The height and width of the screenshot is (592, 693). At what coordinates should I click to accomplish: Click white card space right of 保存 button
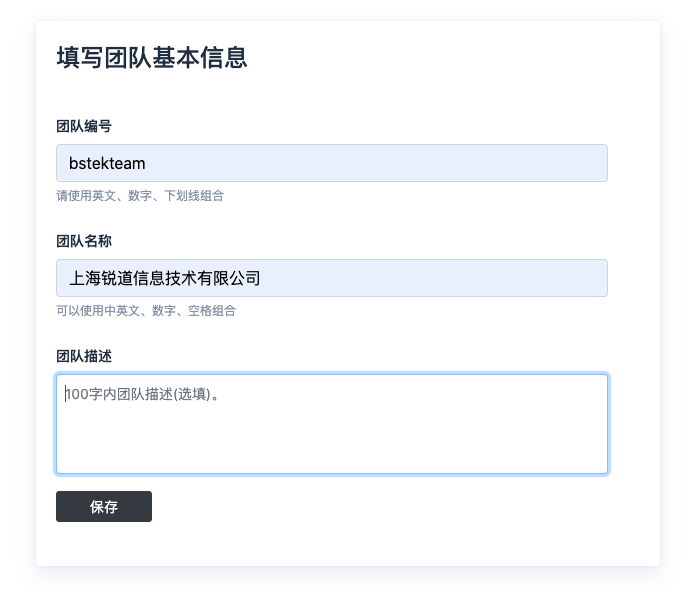point(400,507)
